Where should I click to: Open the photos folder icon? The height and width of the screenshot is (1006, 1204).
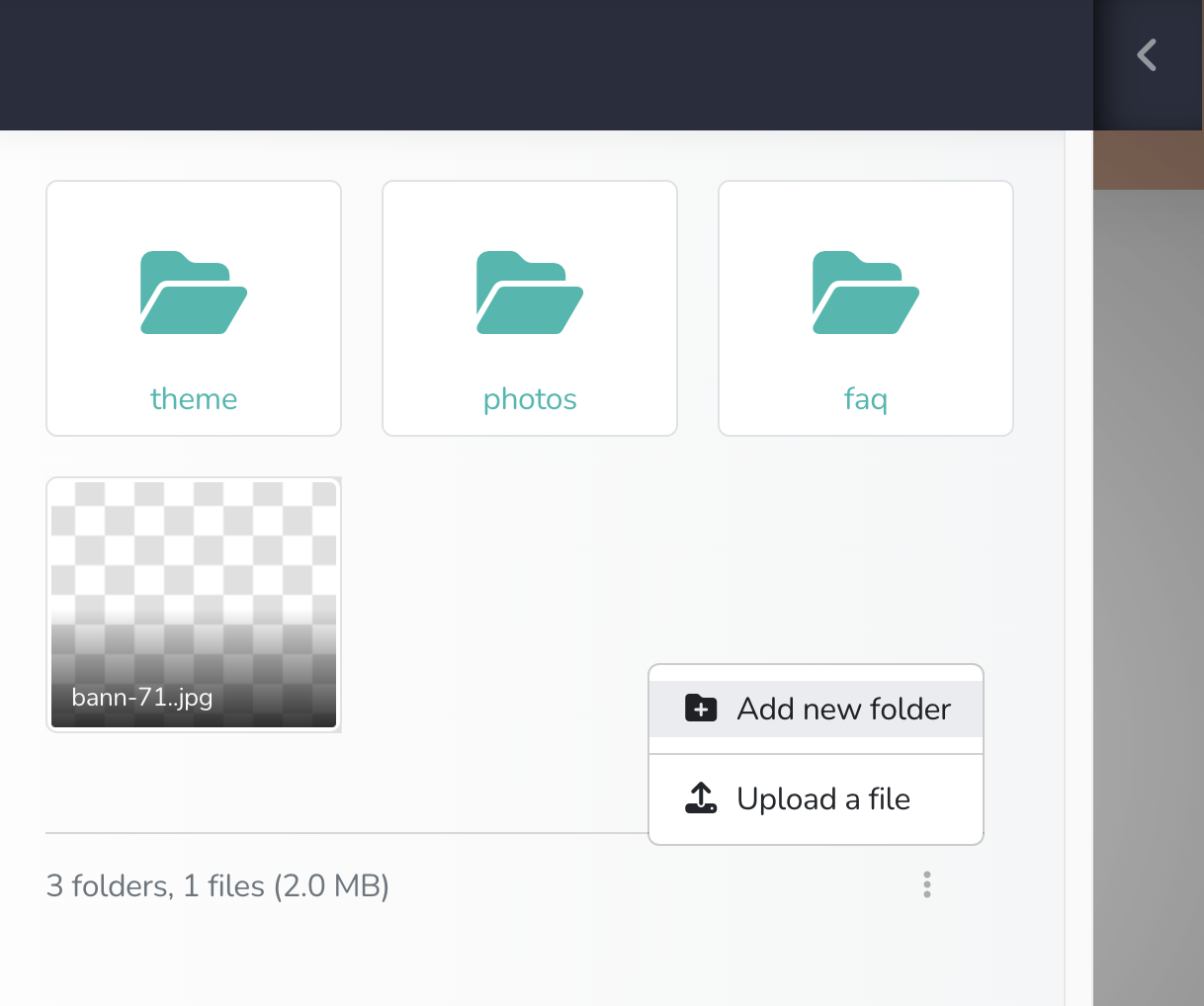(x=530, y=293)
